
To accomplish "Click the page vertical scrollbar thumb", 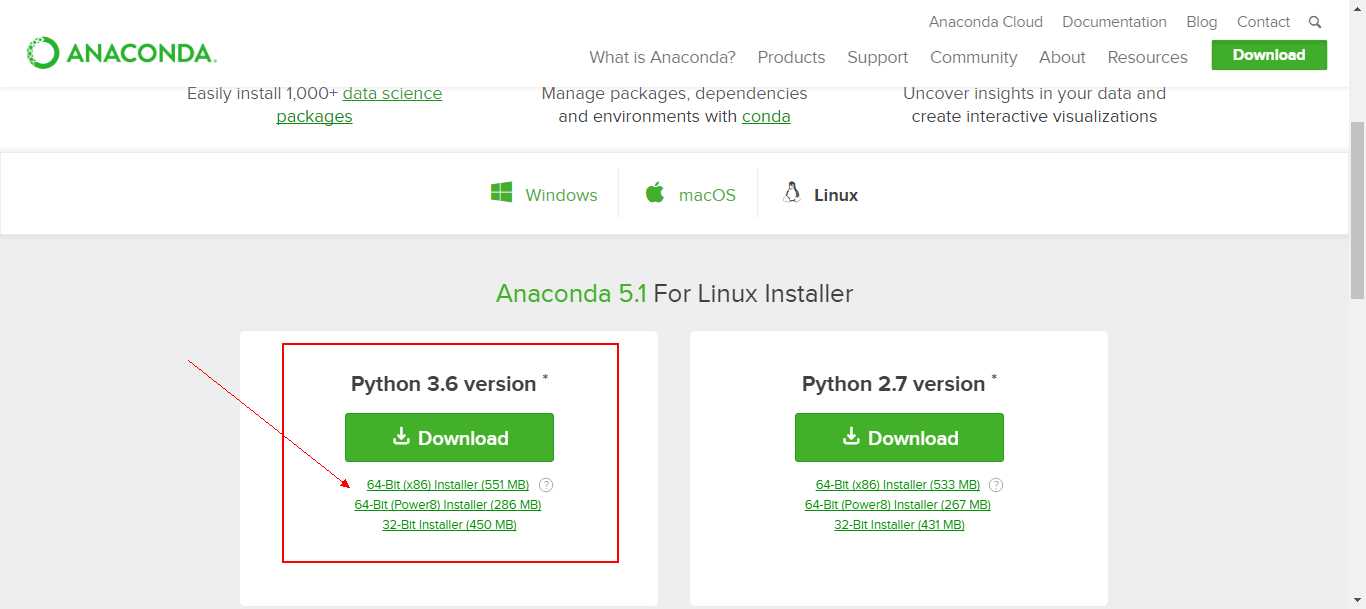I will click(x=1357, y=208).
